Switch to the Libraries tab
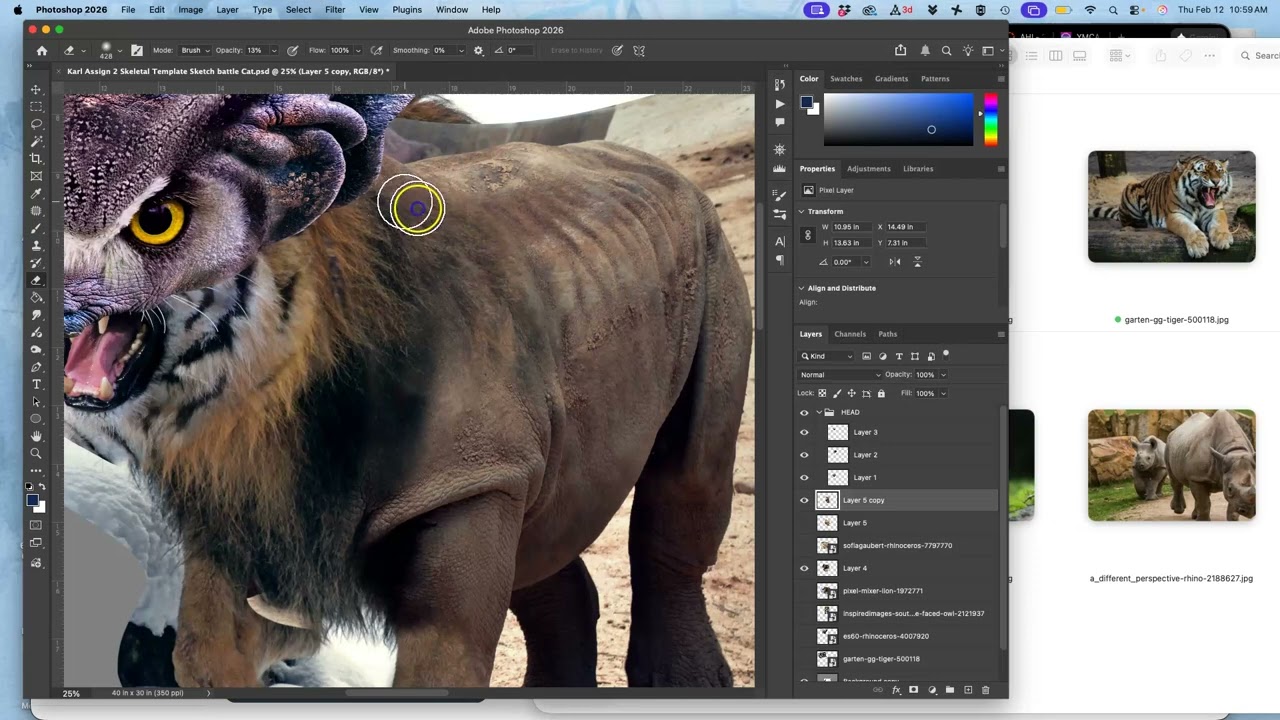1280x720 pixels. (918, 168)
